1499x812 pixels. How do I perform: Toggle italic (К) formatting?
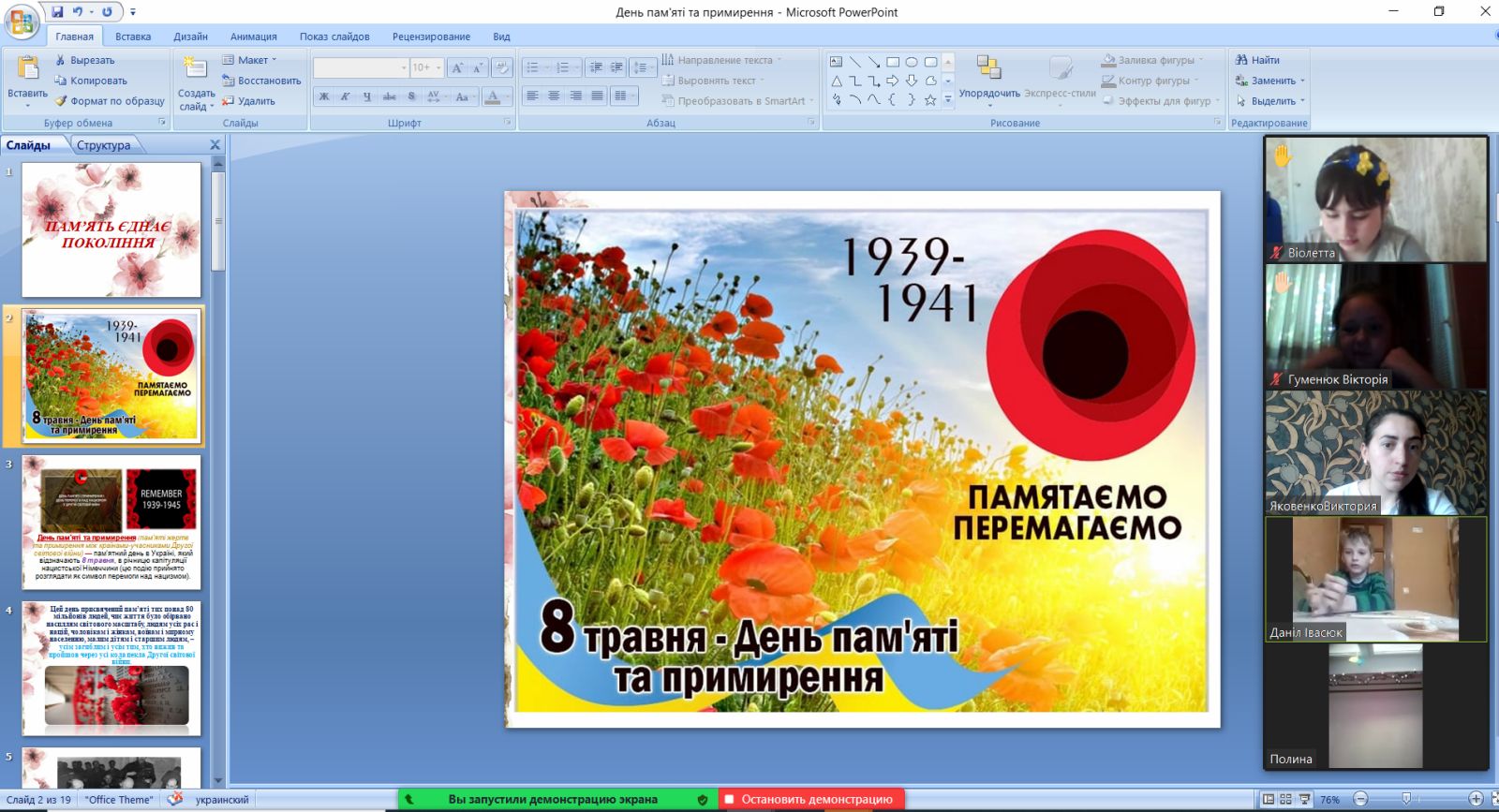346,96
